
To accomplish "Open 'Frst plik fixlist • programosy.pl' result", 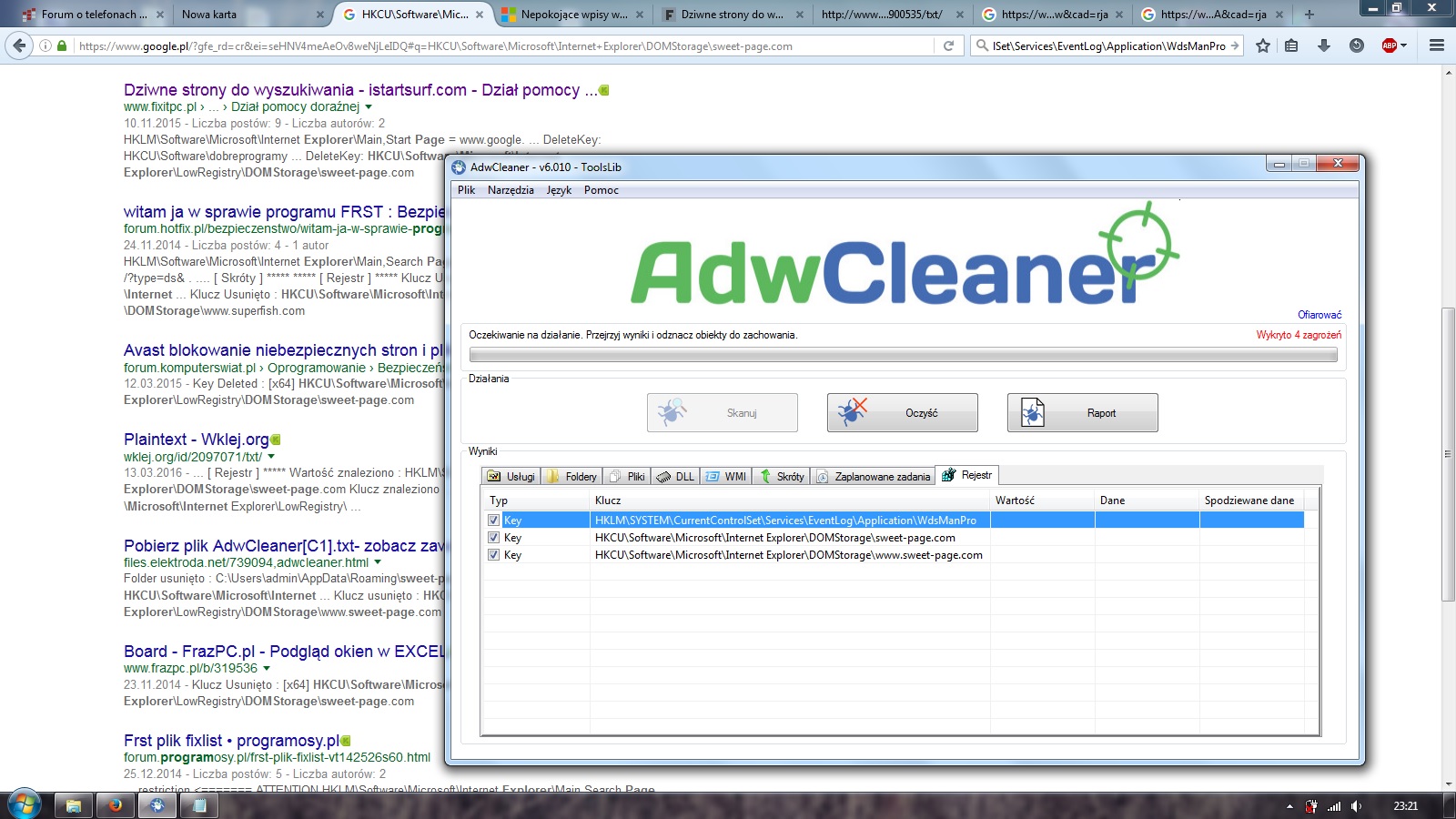I will coord(231,741).
